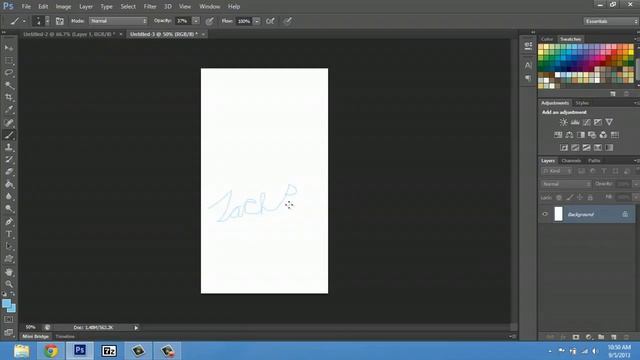This screenshot has height=360, width=640.
Task: Select the Clone Stamp tool
Action: point(9,147)
